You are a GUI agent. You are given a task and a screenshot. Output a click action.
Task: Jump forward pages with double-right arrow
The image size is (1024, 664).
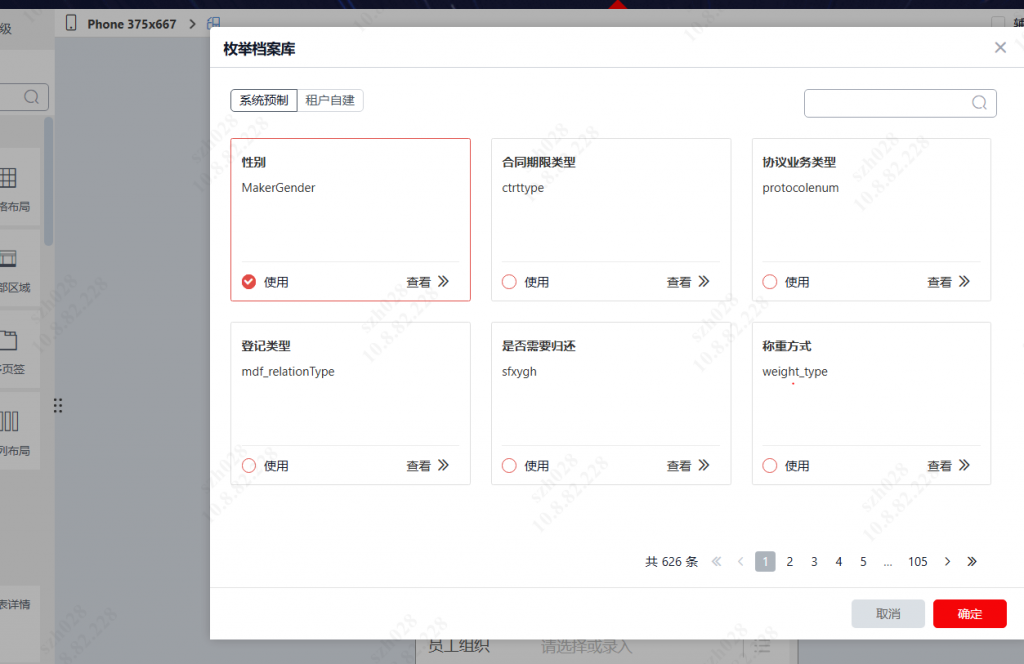(972, 562)
